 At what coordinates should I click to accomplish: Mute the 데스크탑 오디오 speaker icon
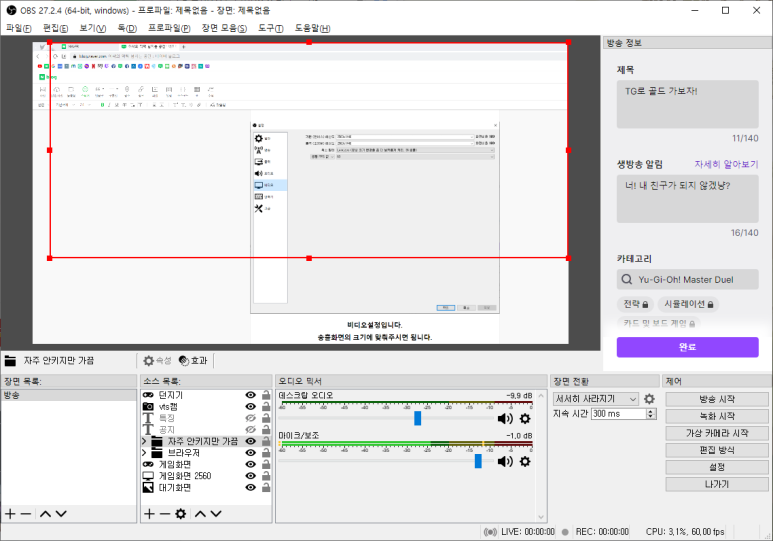[505, 419]
